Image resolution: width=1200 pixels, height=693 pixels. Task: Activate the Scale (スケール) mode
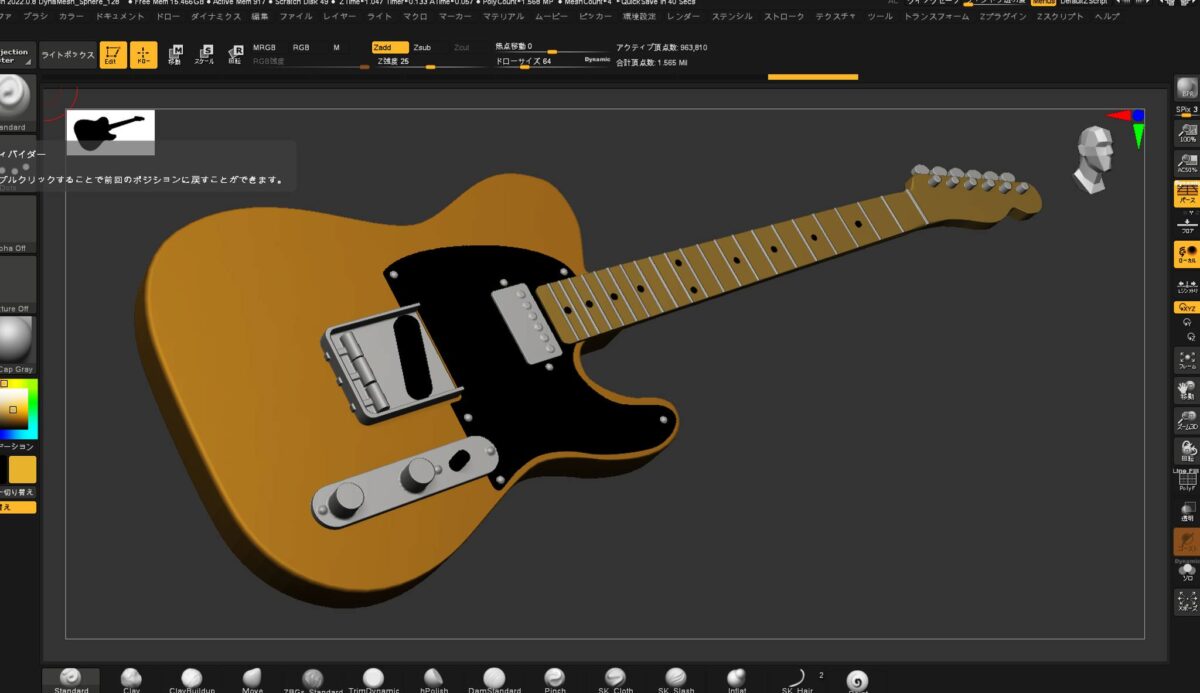coord(205,55)
